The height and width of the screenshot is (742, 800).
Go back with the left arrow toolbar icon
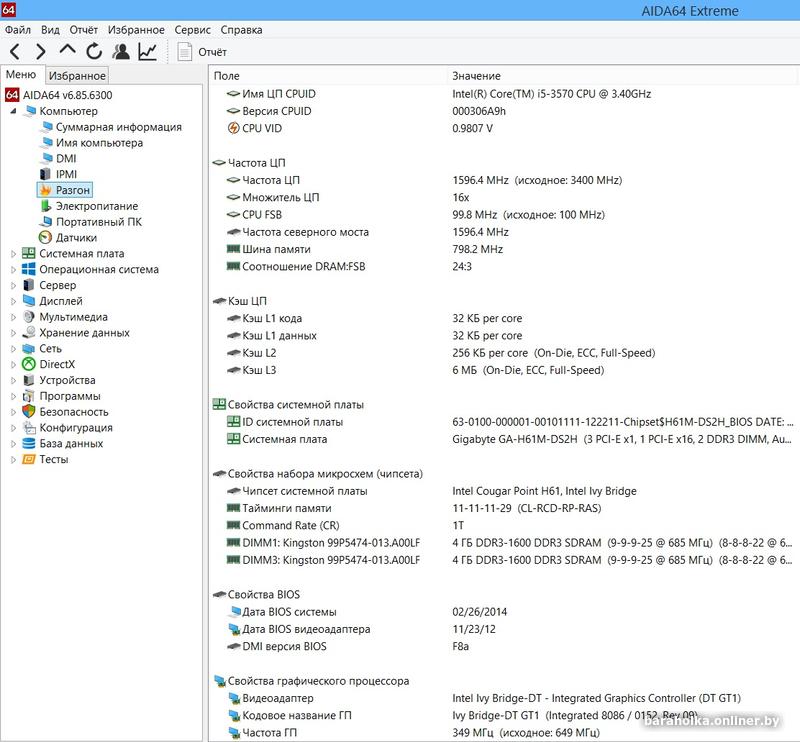15,52
